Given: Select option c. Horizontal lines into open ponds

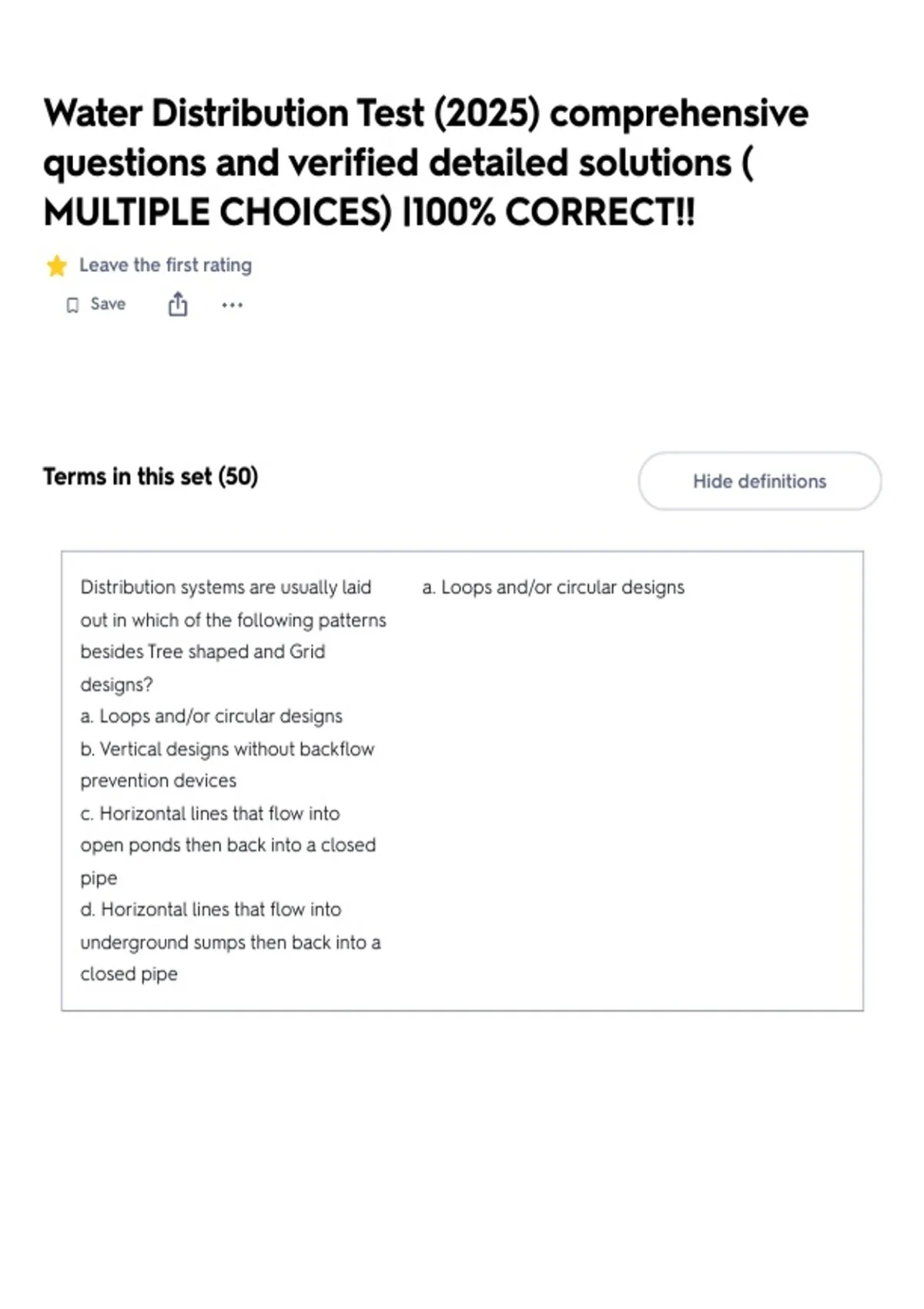Looking at the screenshot, I should tap(228, 845).
